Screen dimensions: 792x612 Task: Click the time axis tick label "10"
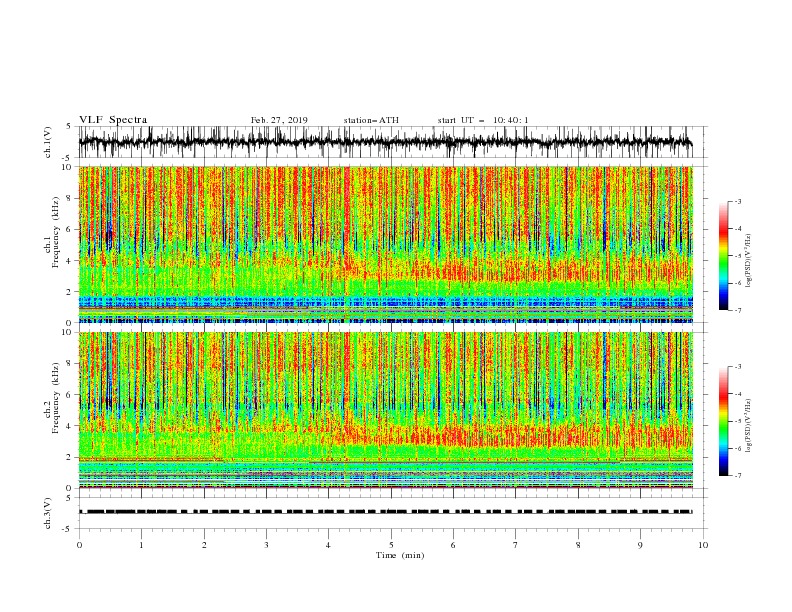pos(703,545)
